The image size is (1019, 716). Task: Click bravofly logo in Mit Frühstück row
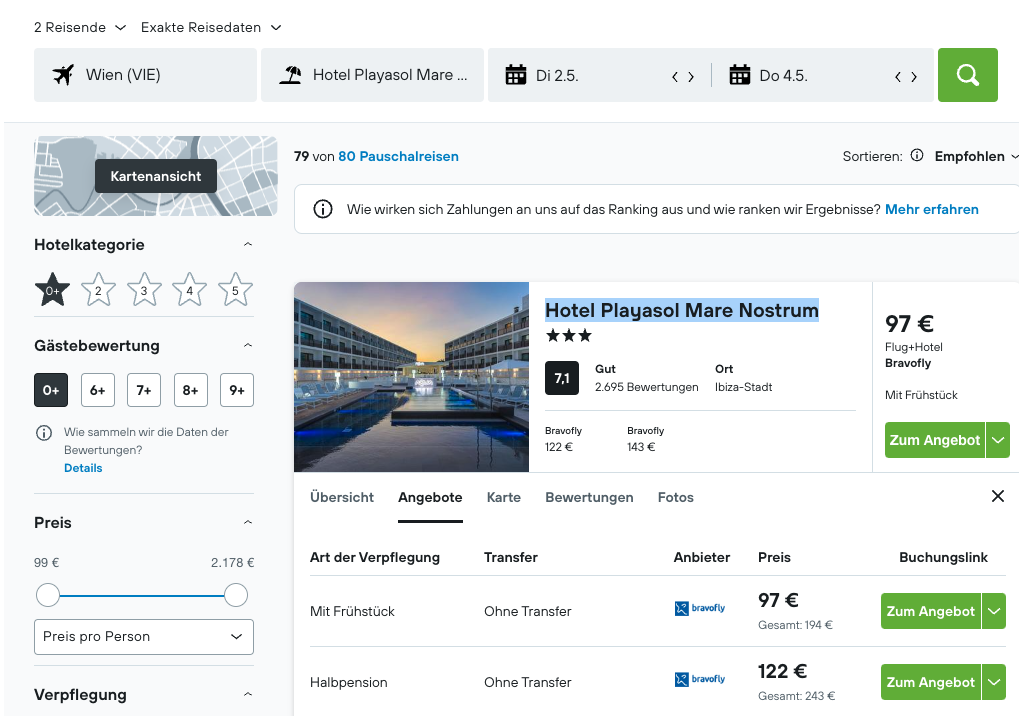(700, 609)
